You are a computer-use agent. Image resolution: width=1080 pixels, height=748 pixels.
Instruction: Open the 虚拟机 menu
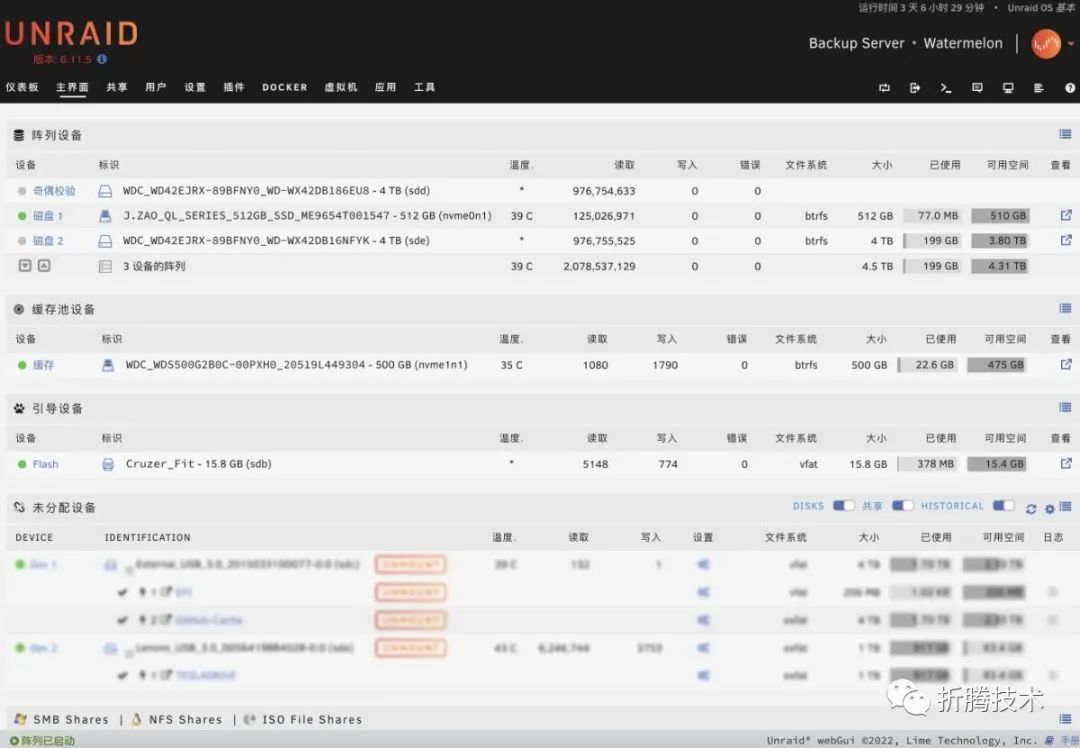click(341, 87)
